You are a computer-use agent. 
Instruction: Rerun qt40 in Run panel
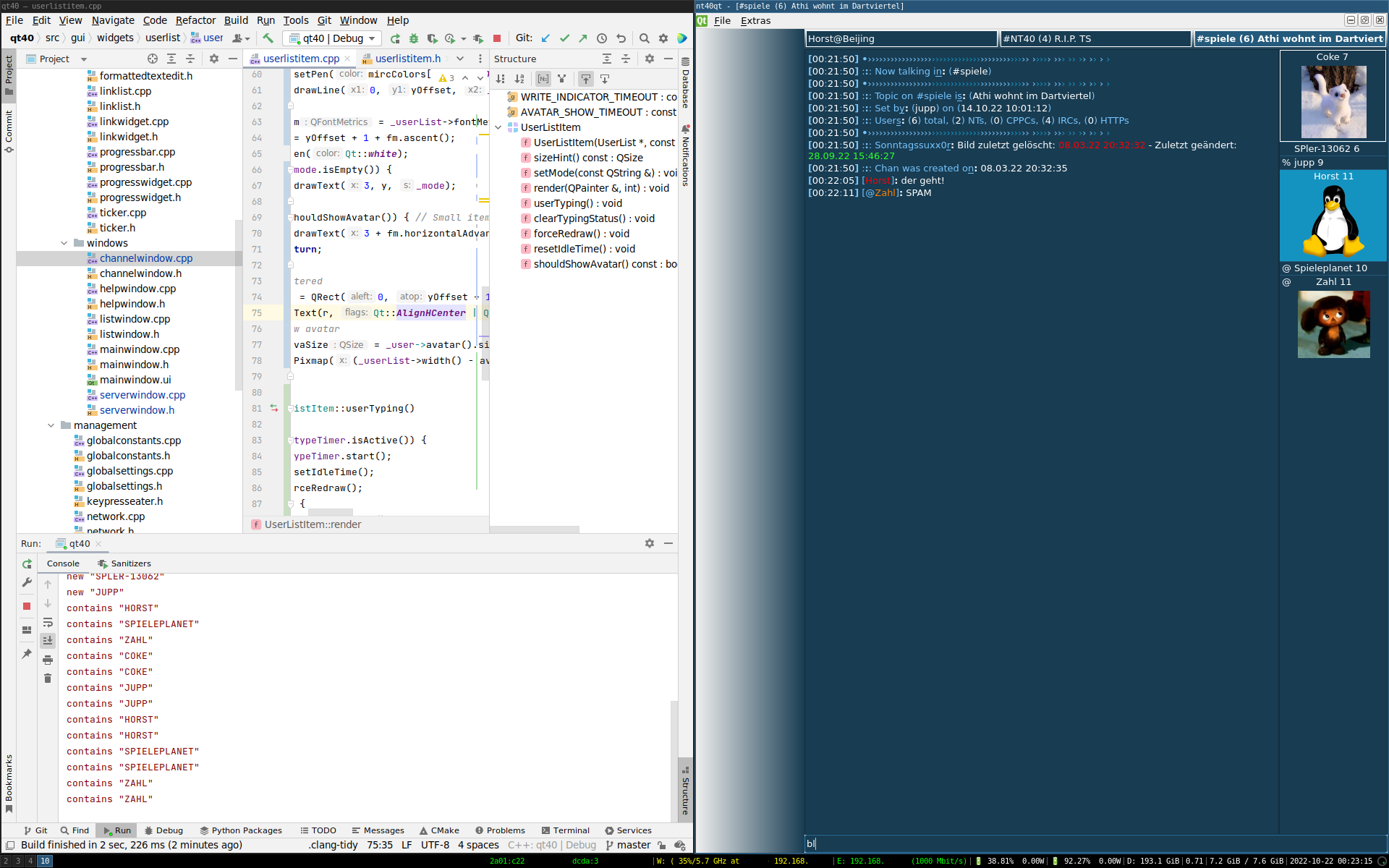pos(27,563)
